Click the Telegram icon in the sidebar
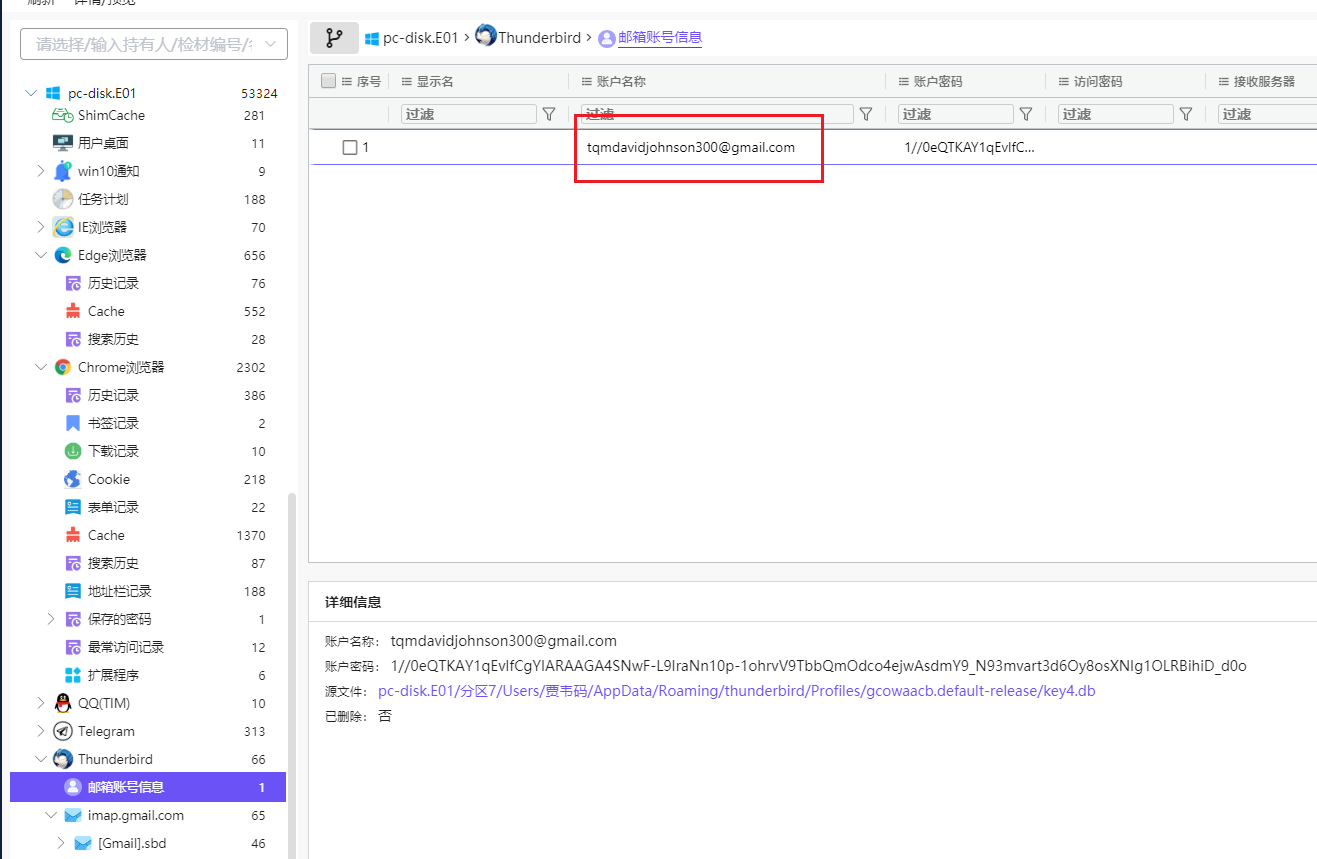This screenshot has width=1317, height=859. point(63,731)
